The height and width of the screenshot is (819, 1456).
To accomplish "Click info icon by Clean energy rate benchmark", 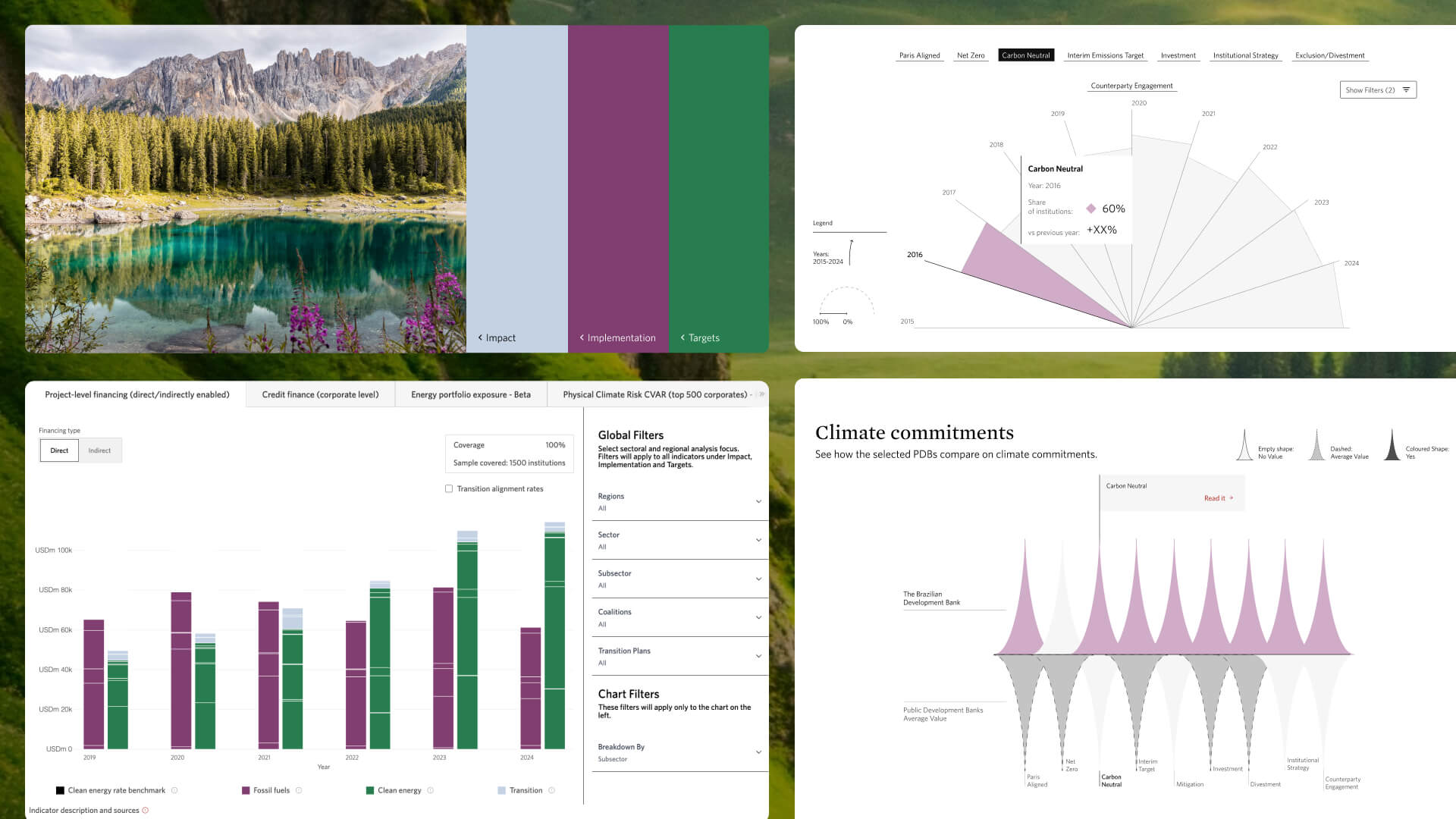I will [x=174, y=790].
